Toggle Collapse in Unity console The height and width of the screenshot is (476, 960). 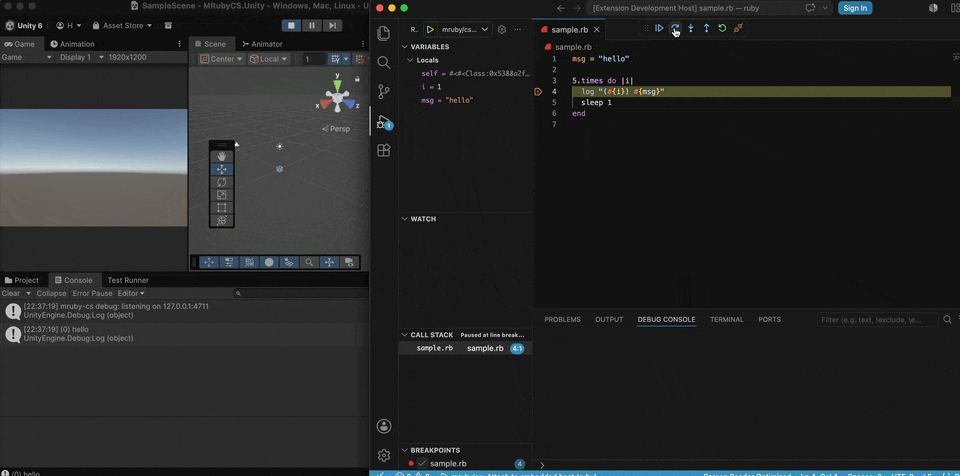51,293
